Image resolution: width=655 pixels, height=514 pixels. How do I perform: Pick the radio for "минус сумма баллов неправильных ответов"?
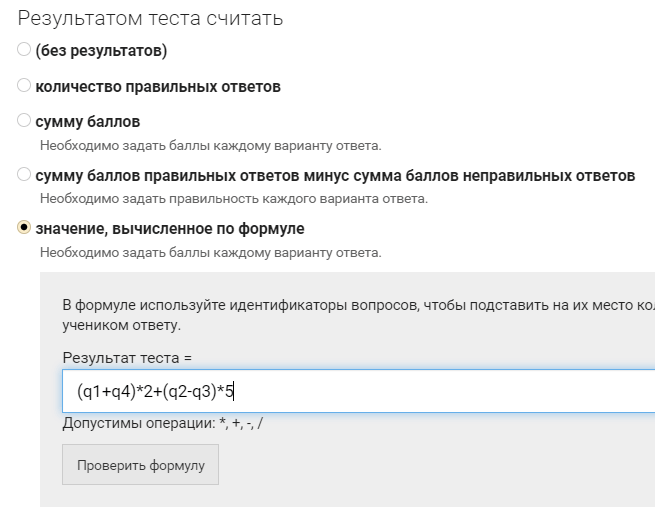[x=25, y=175]
